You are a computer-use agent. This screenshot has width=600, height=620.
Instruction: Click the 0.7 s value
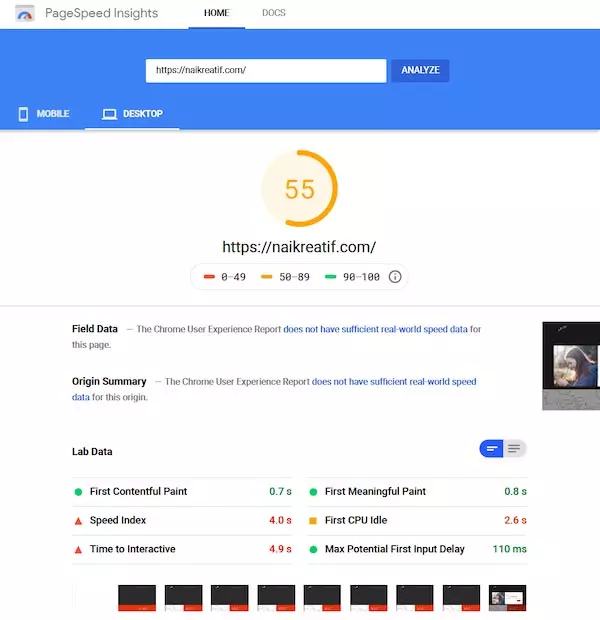coord(280,491)
